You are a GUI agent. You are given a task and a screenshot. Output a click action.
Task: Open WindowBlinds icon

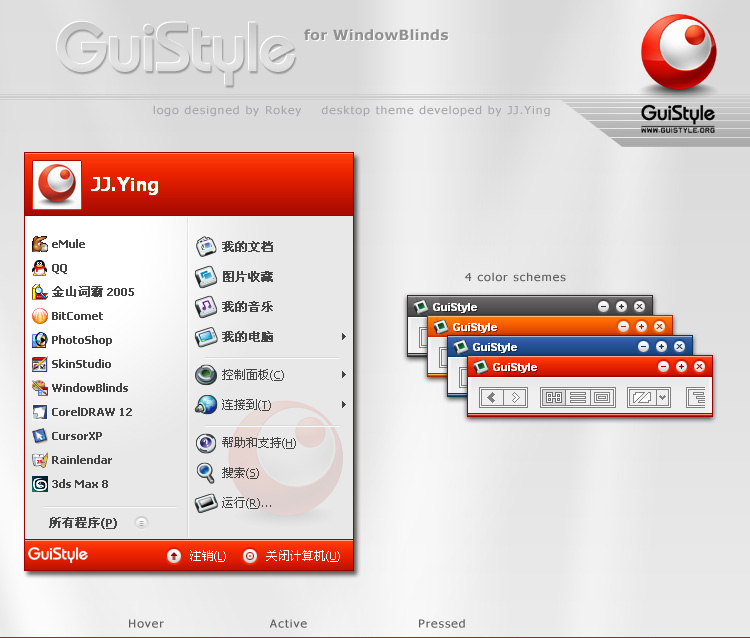pyautogui.click(x=40, y=388)
